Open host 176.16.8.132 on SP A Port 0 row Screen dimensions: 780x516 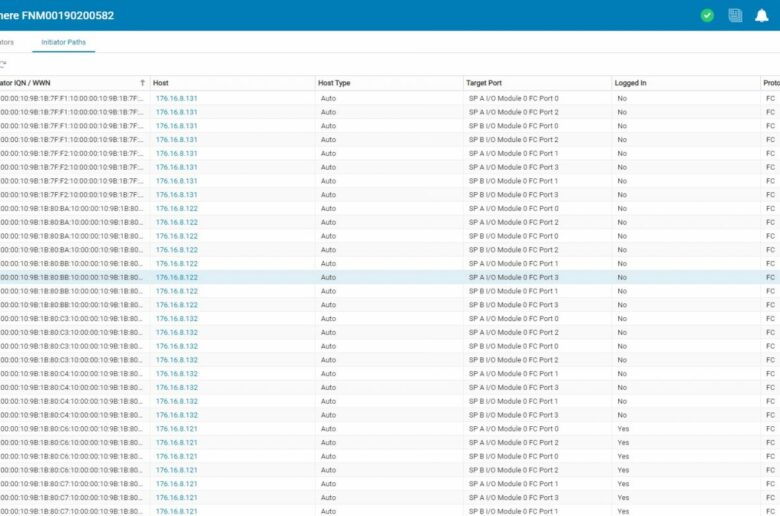pyautogui.click(x=177, y=319)
